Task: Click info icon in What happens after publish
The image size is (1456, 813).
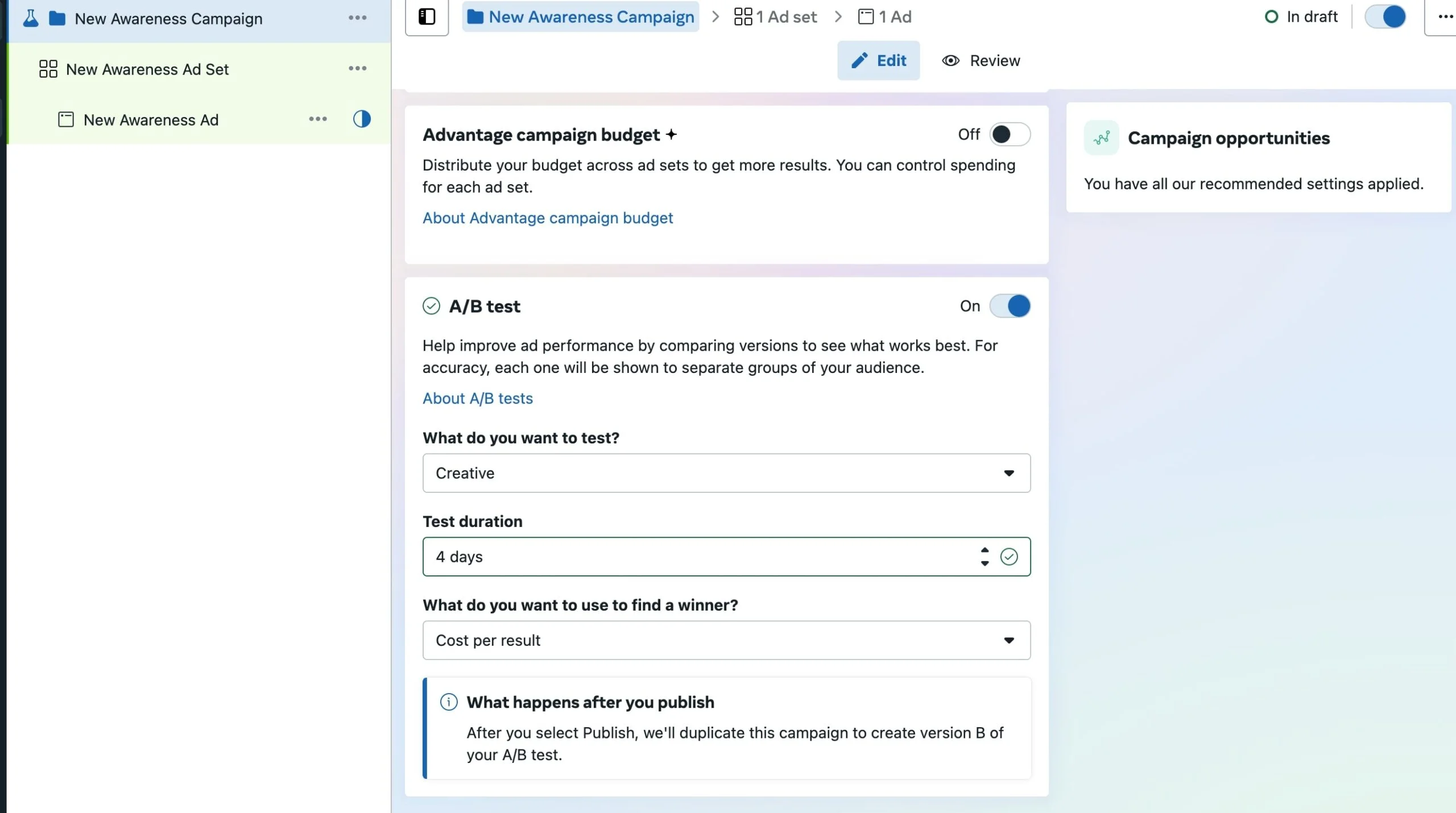Action: (449, 703)
